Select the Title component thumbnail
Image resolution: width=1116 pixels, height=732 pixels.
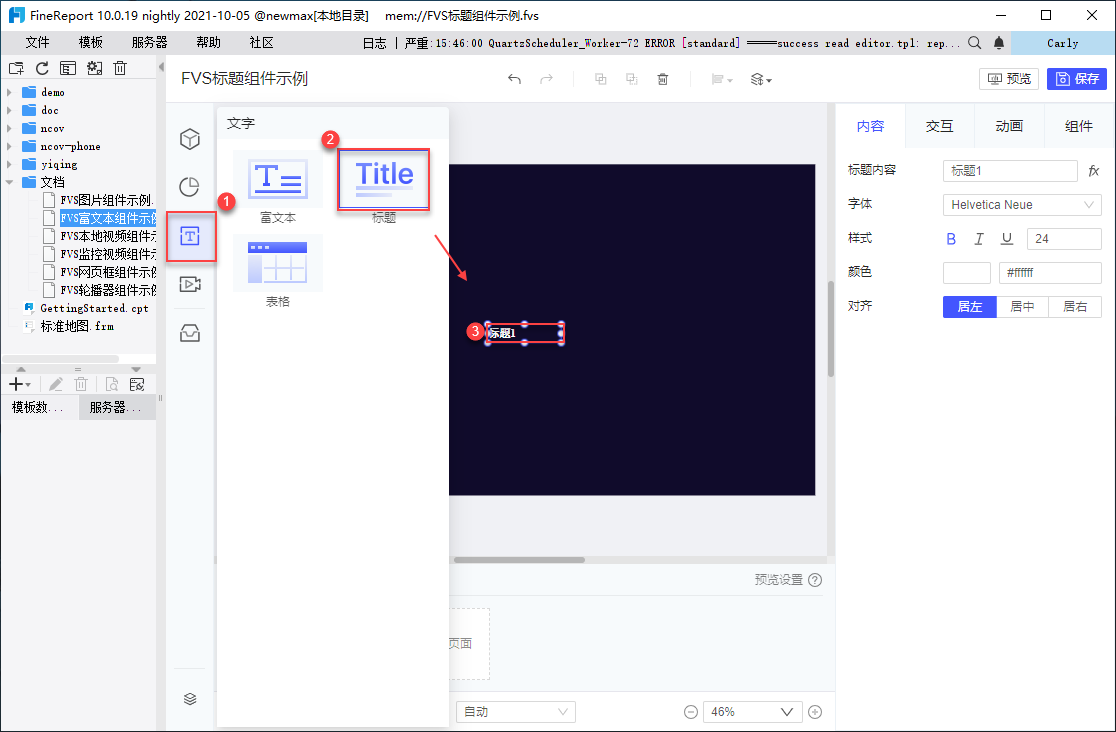[384, 179]
